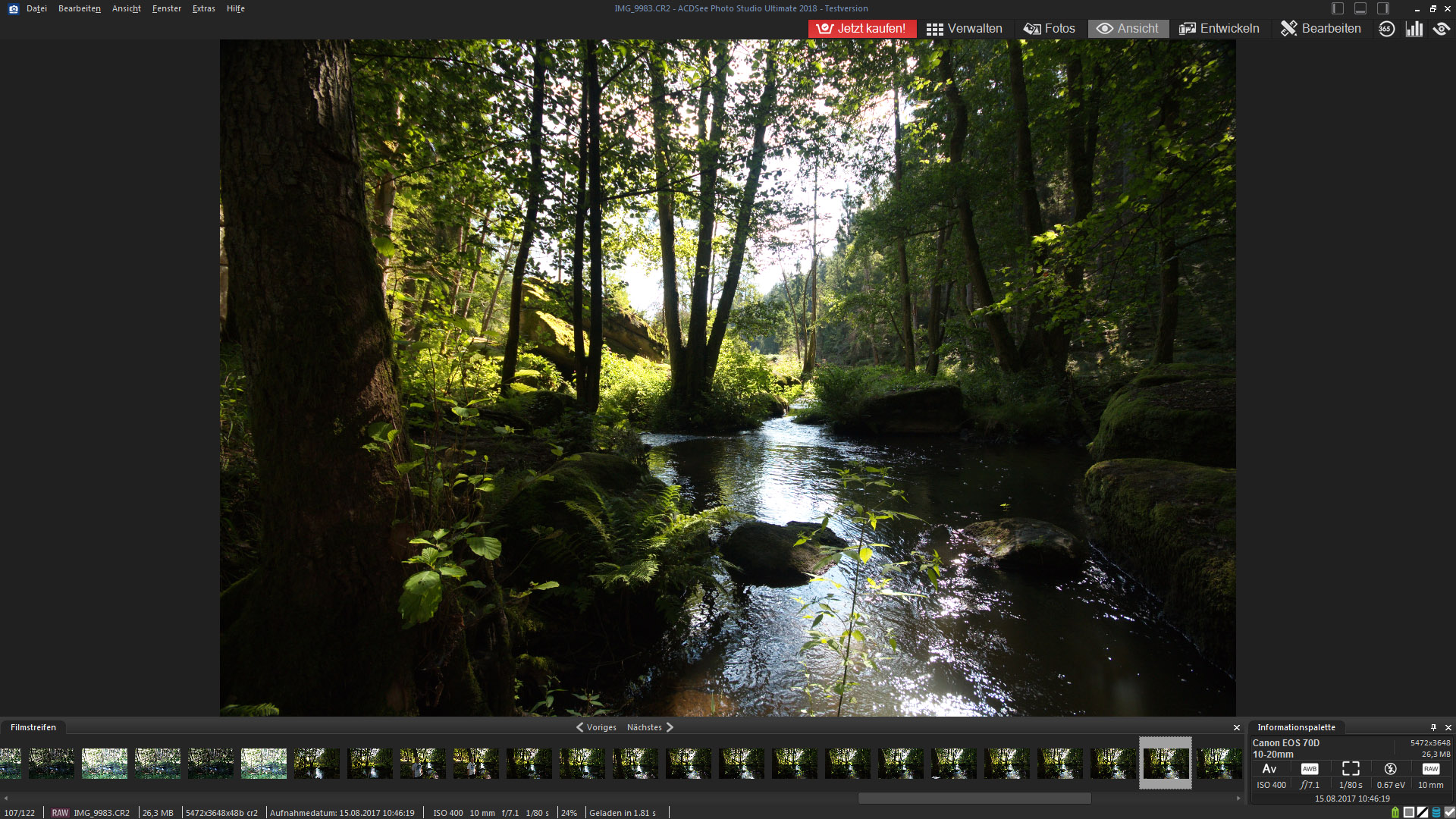Click the Jetzt kaufen! button
The height and width of the screenshot is (819, 1456).
tap(862, 29)
